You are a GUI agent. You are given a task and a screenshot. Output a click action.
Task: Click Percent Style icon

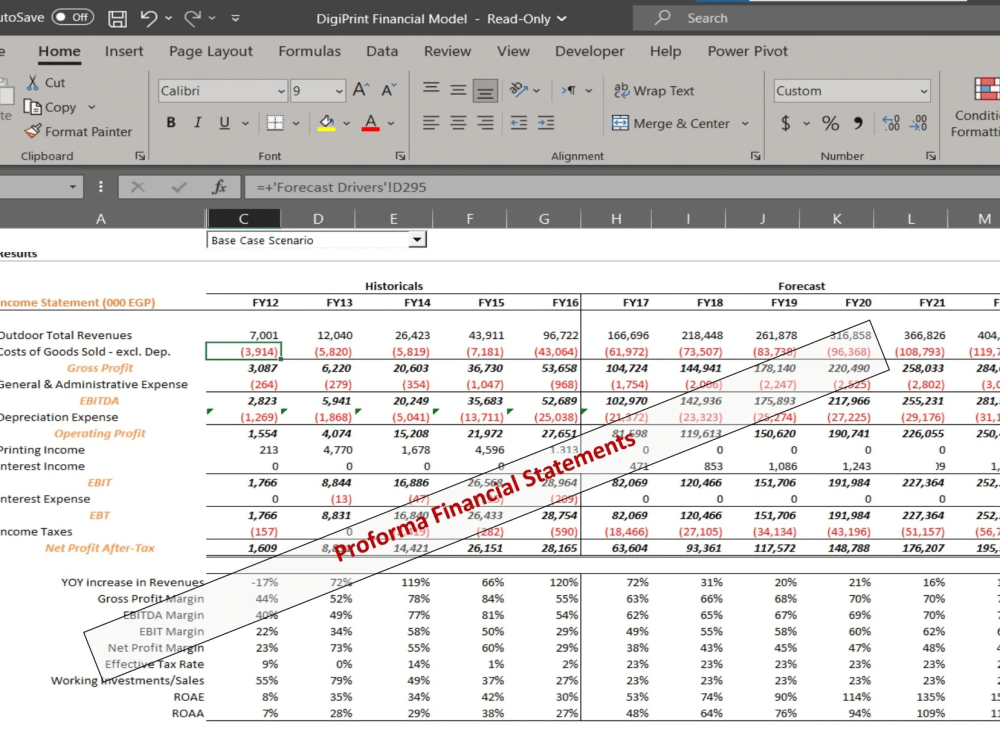[x=830, y=123]
